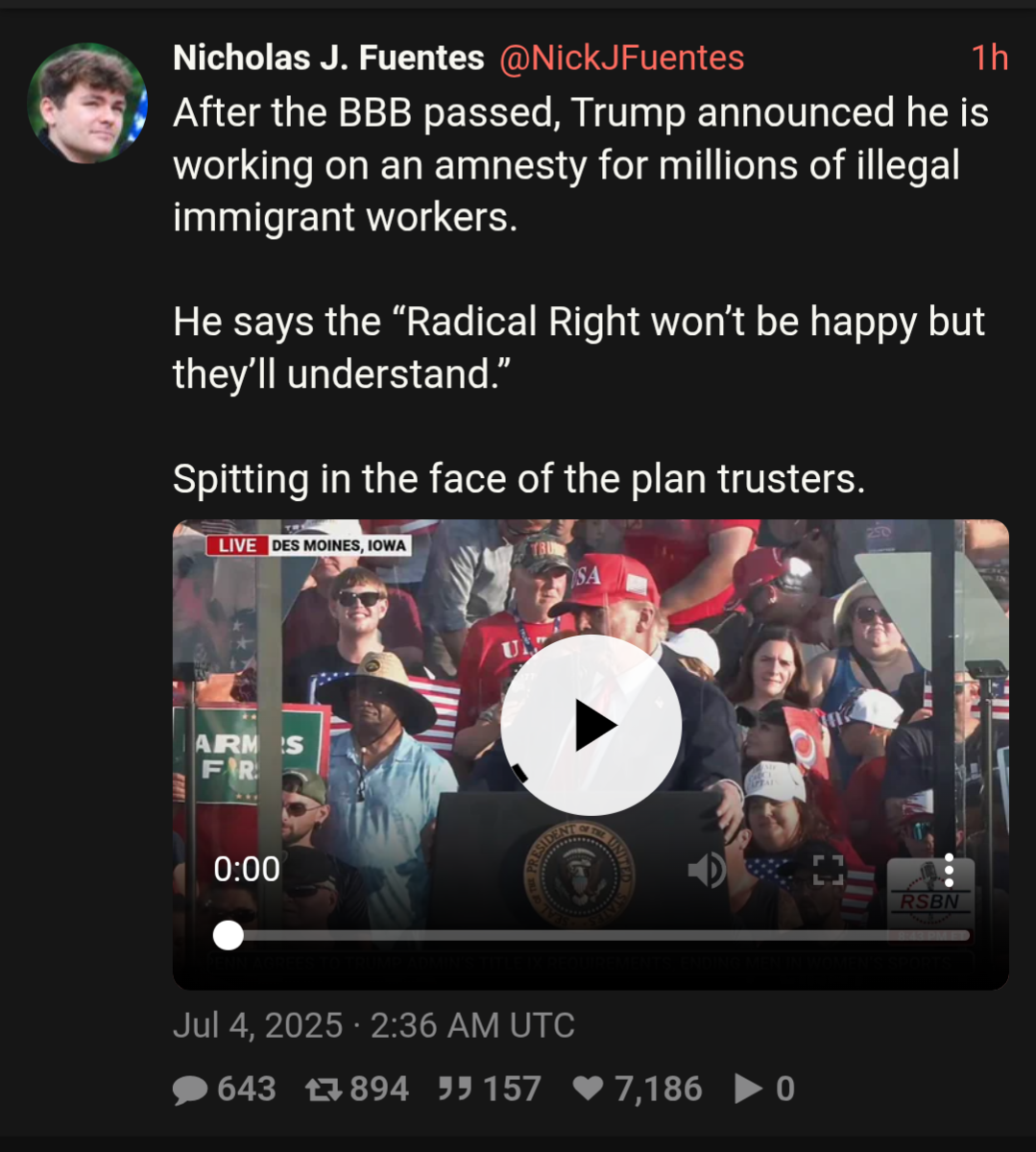Mute the video with speaker icon

coord(708,870)
